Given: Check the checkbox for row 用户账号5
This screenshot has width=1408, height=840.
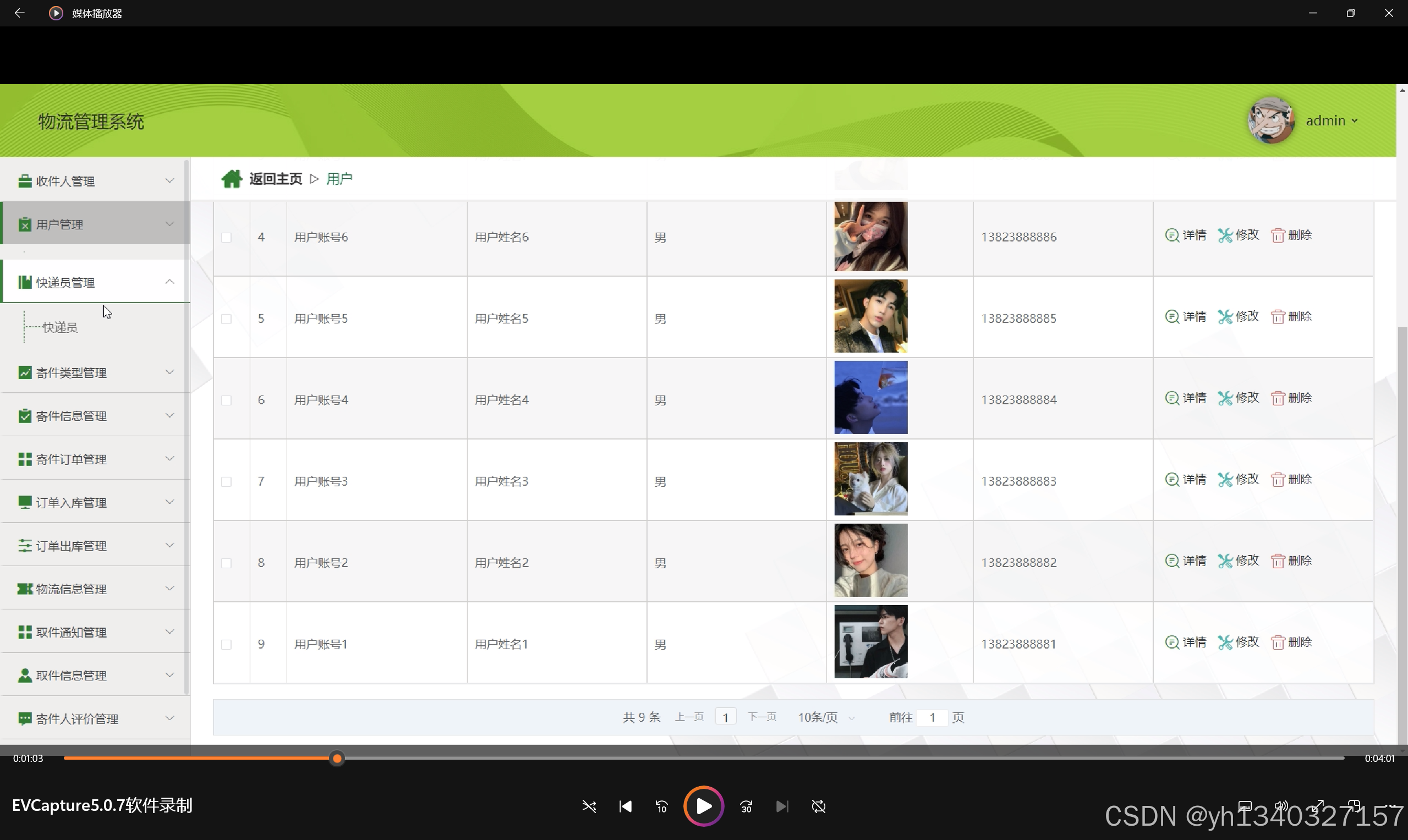Looking at the screenshot, I should coord(227,319).
